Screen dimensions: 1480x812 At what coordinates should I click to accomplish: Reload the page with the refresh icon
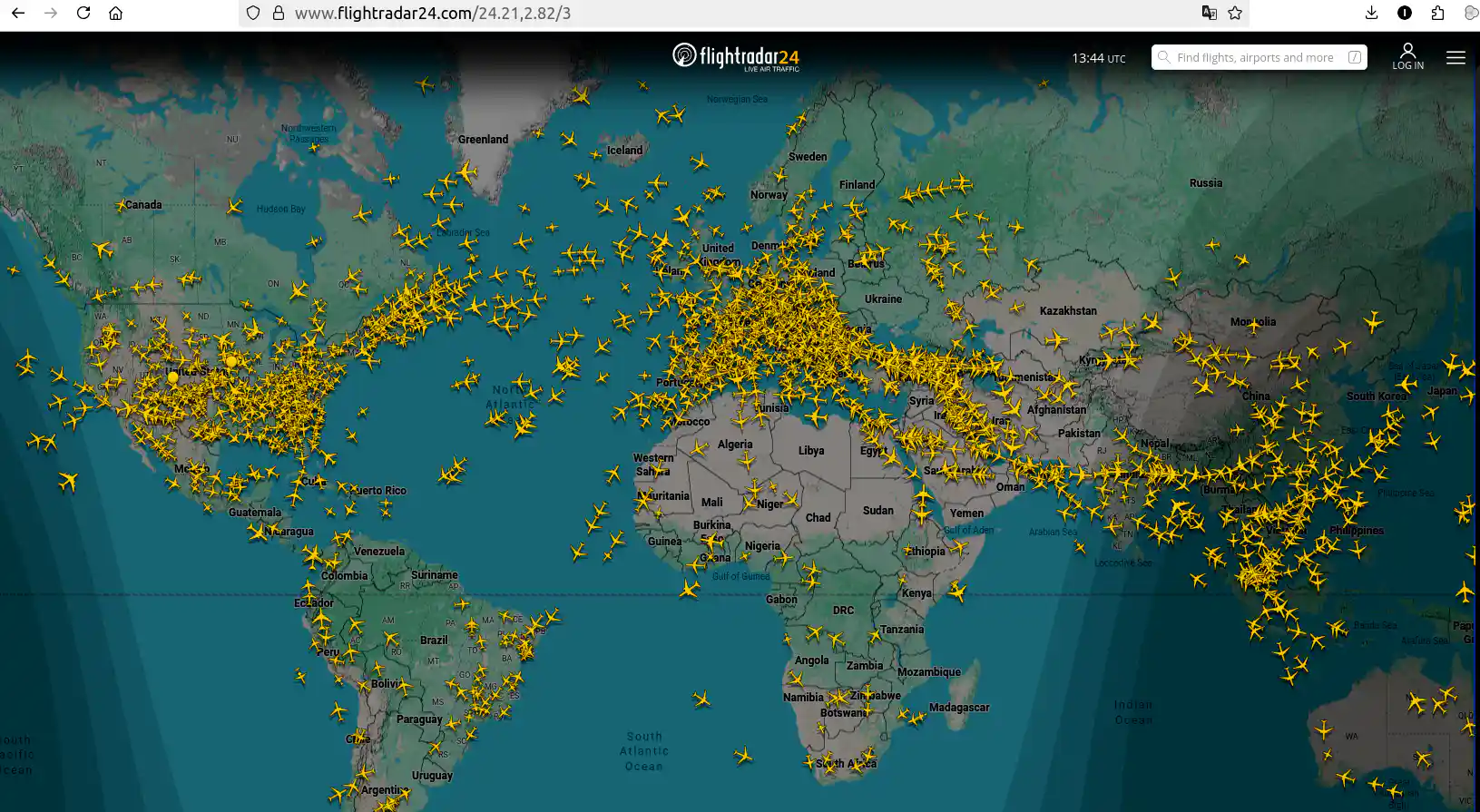pos(83,13)
